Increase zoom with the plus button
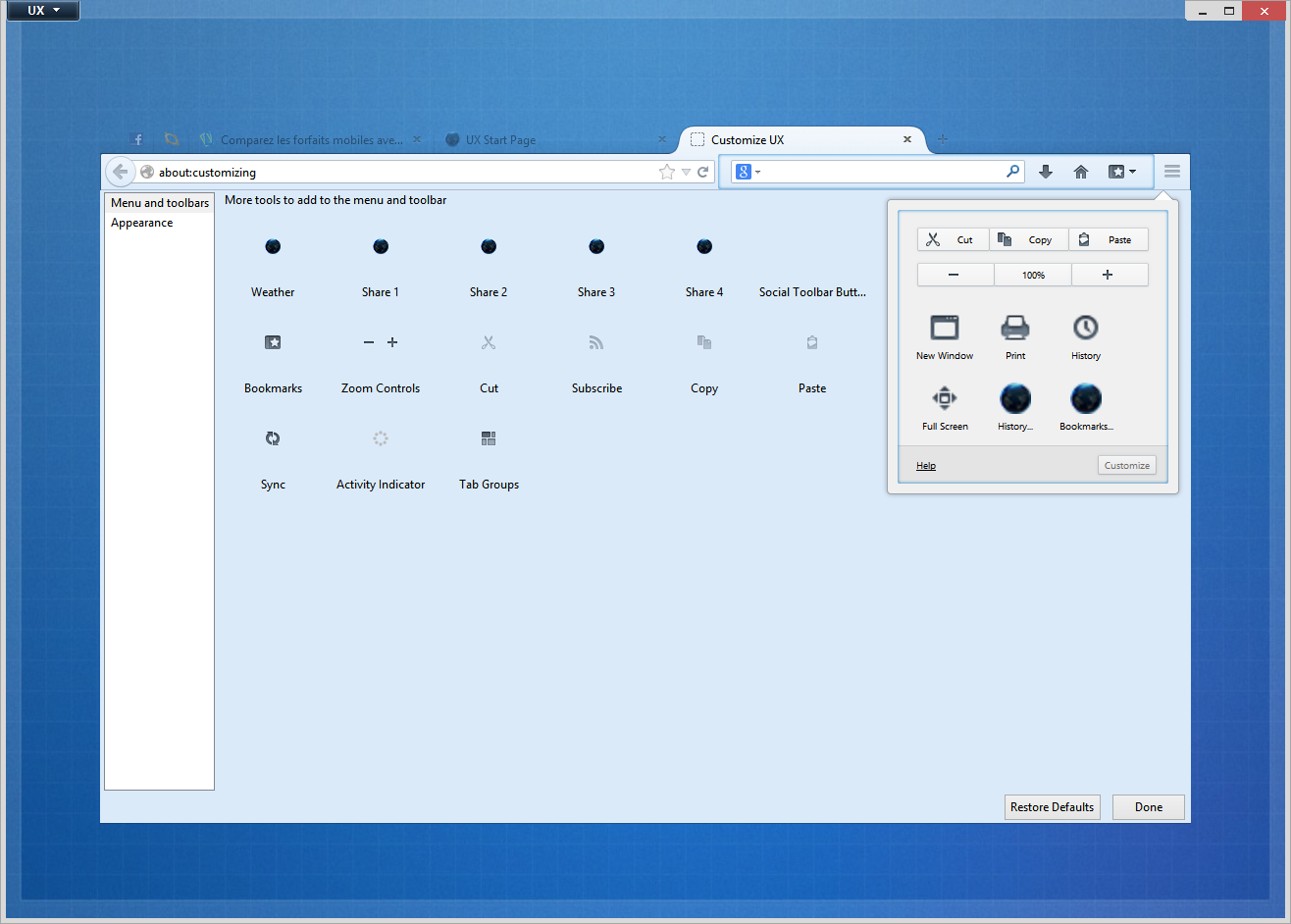Screen dimensions: 1291x924 [1108, 275]
